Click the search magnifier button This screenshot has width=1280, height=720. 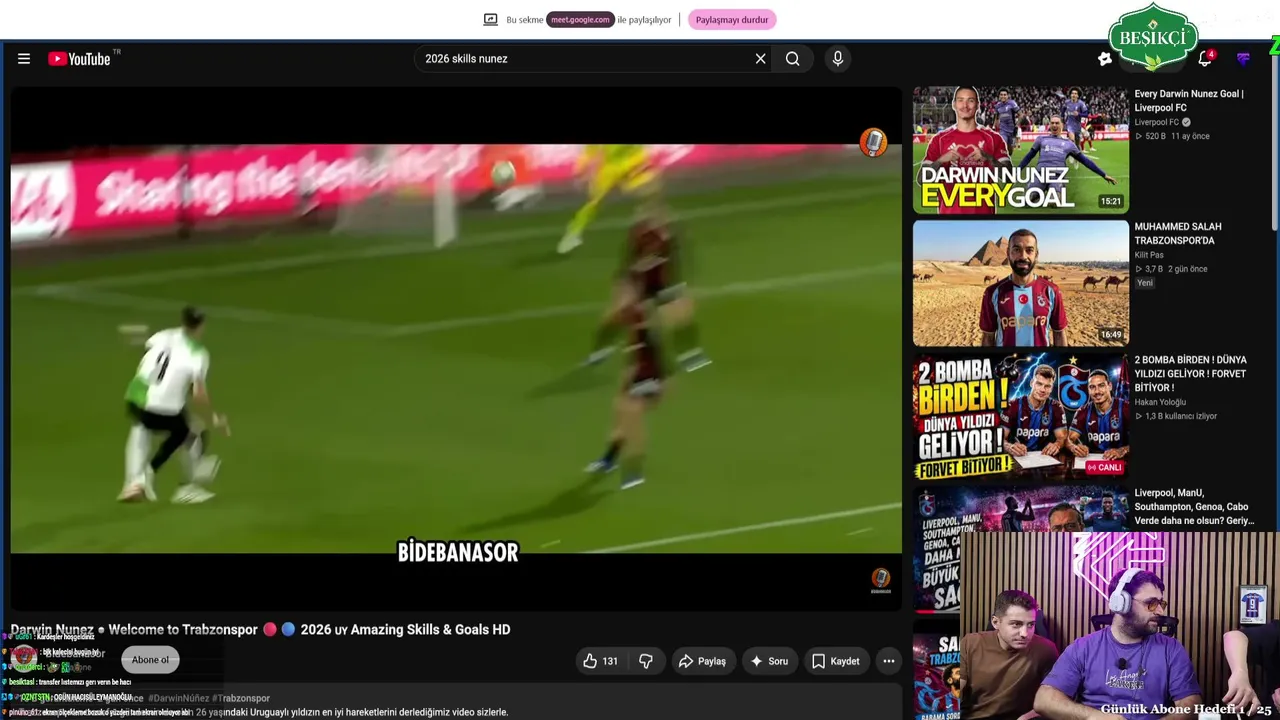click(x=792, y=59)
